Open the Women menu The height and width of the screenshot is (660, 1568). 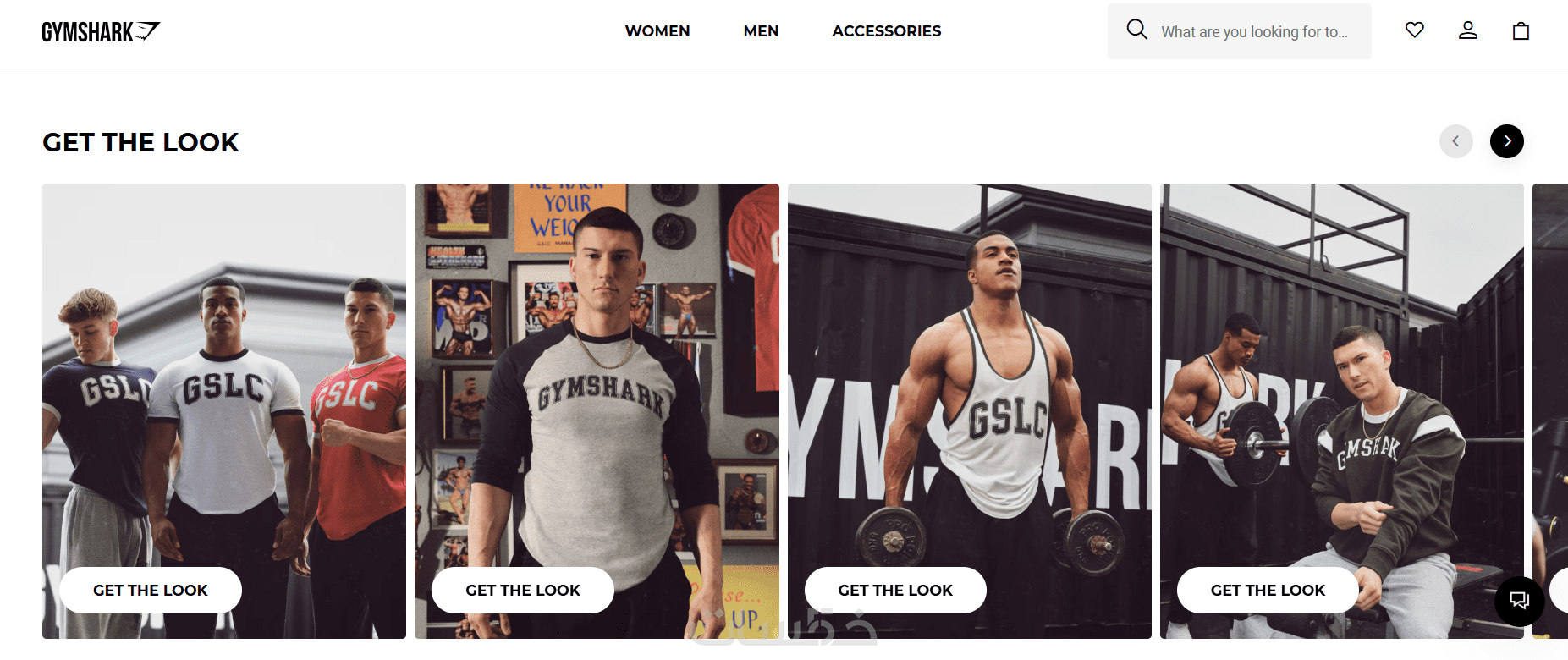pos(657,31)
